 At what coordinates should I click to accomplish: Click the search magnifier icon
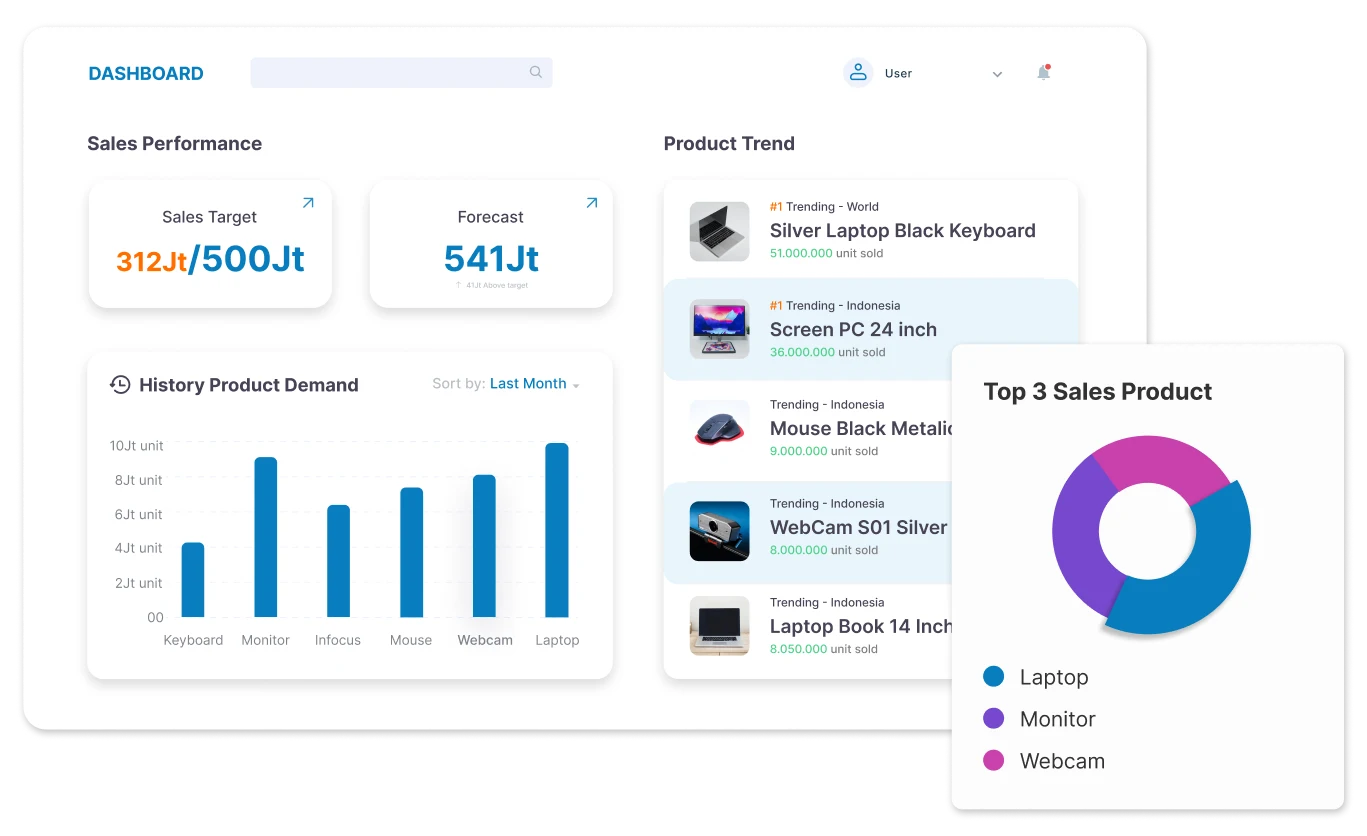pyautogui.click(x=536, y=72)
